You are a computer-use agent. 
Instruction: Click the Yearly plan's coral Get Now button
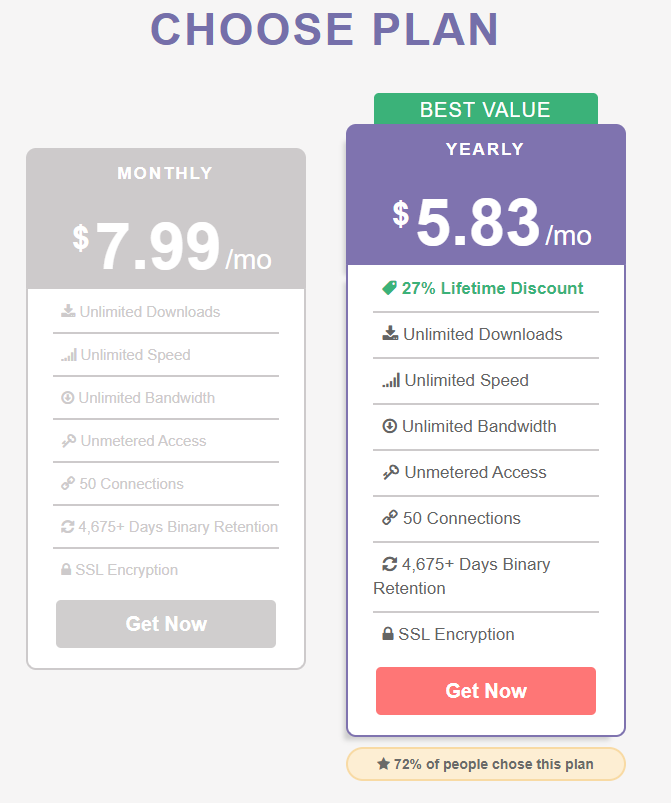pyautogui.click(x=486, y=691)
